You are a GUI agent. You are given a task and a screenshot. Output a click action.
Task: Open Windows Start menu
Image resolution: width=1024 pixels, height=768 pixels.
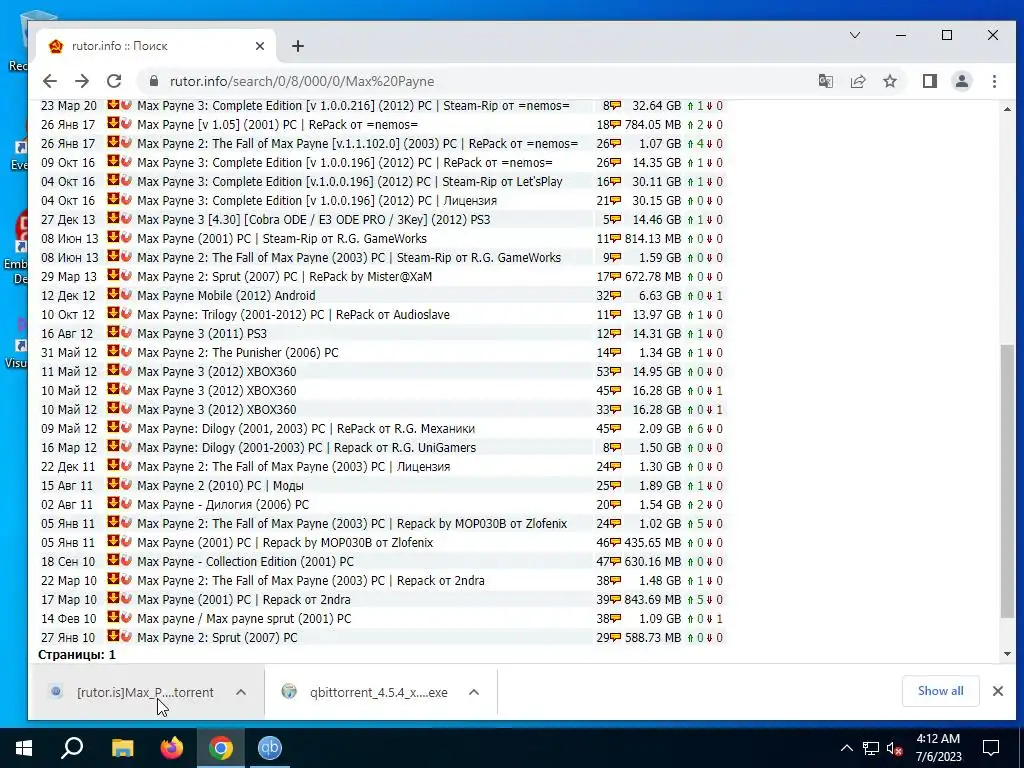tap(24, 748)
